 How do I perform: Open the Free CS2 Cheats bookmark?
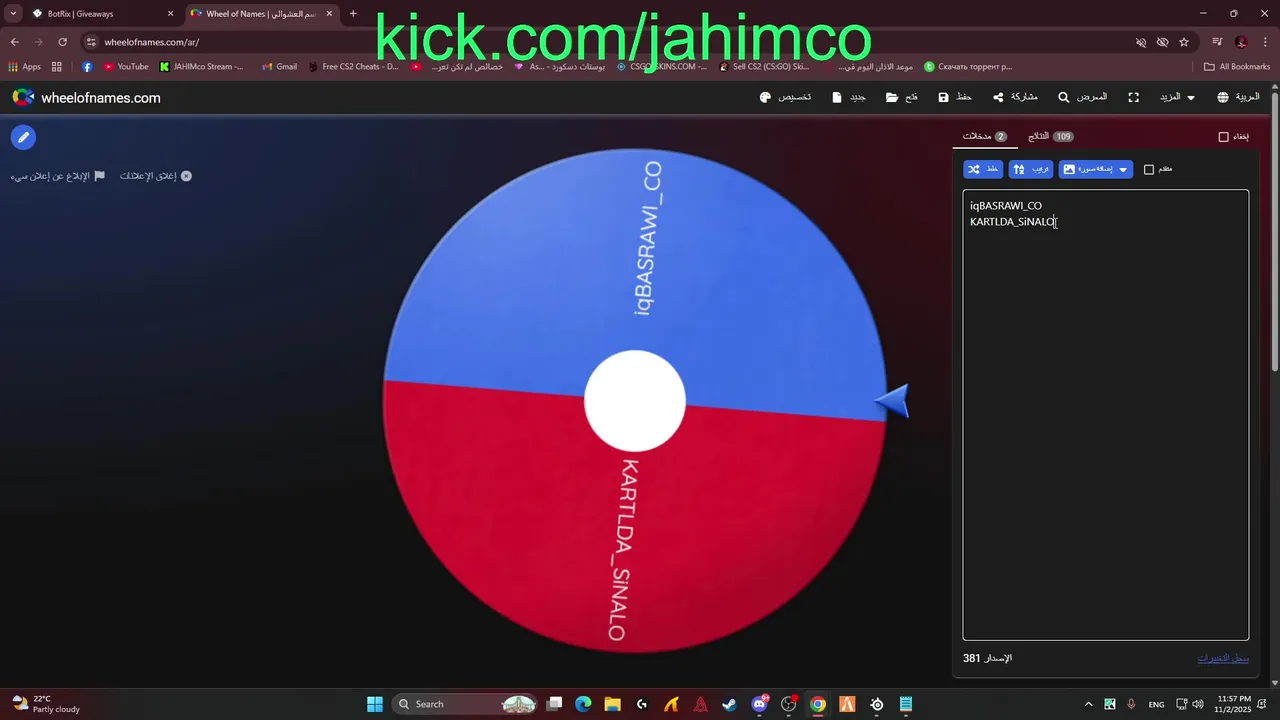click(x=353, y=67)
